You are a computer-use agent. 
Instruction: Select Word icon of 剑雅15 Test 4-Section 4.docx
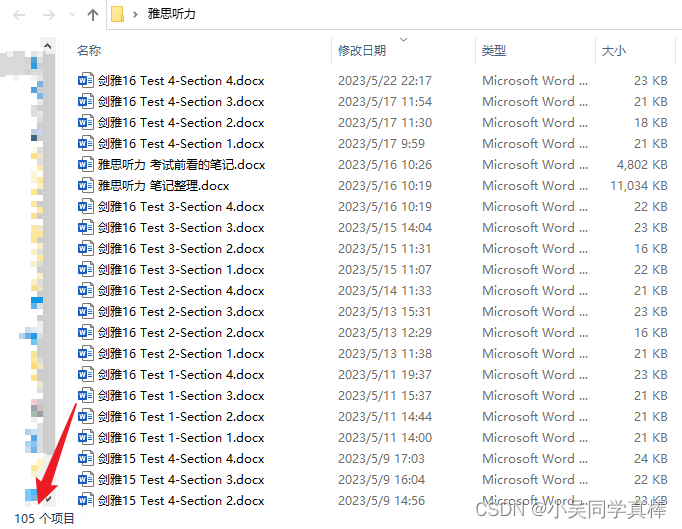(86, 458)
